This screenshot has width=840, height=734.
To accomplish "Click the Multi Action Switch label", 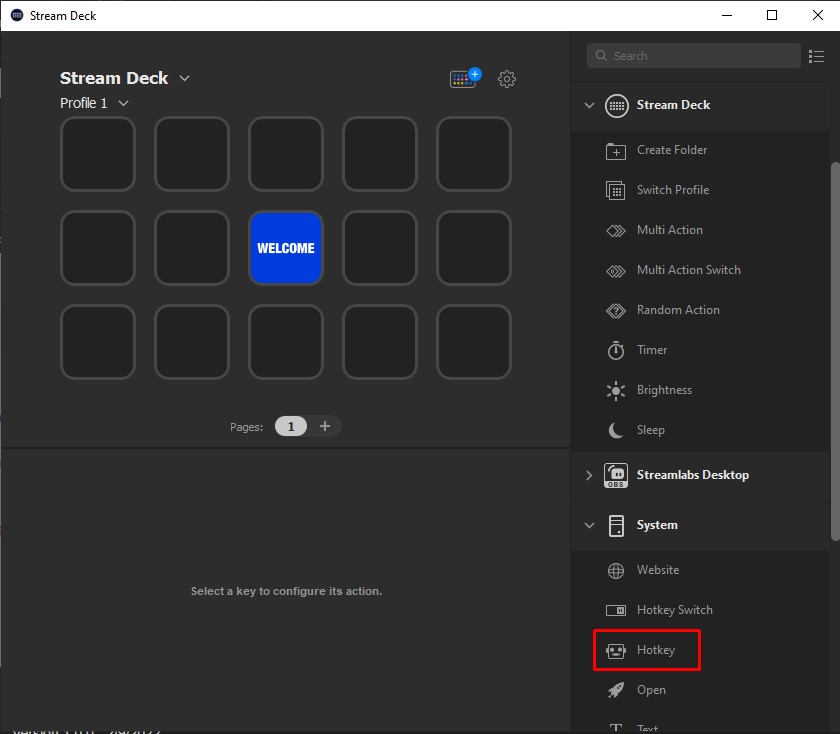I will click(689, 270).
